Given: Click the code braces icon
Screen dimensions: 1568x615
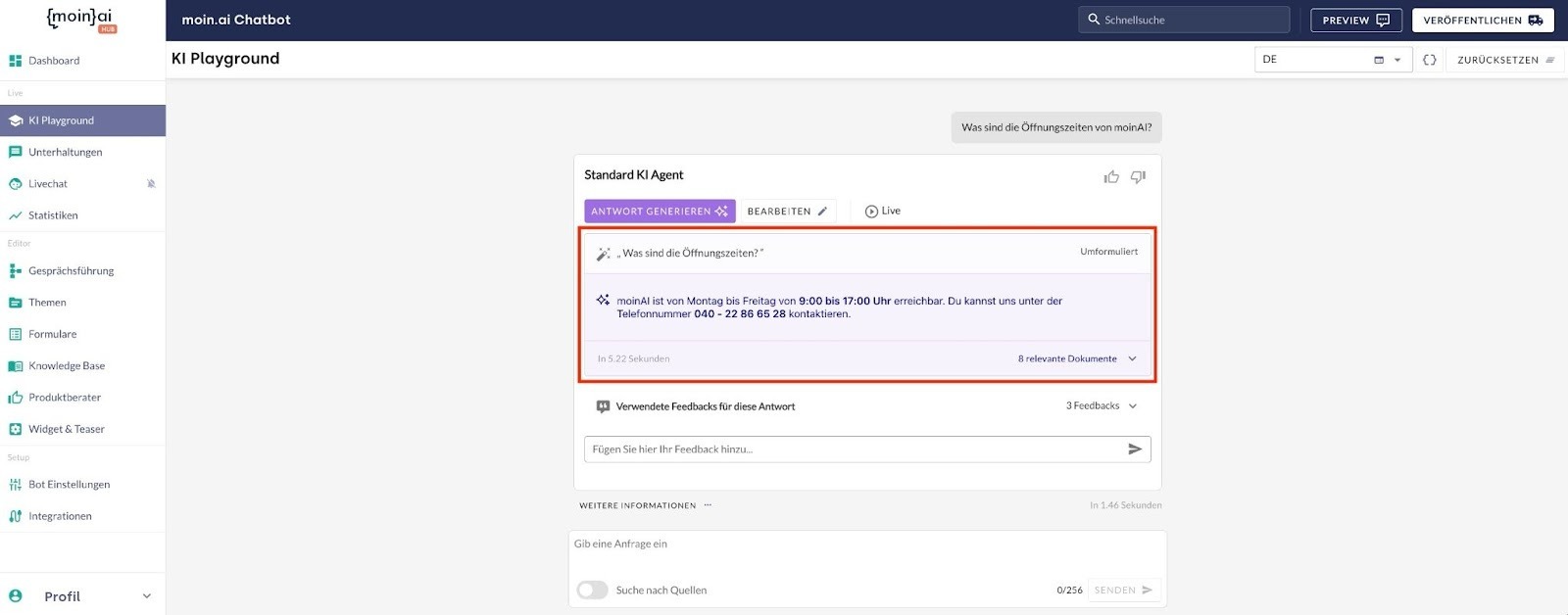Looking at the screenshot, I should click(1430, 60).
